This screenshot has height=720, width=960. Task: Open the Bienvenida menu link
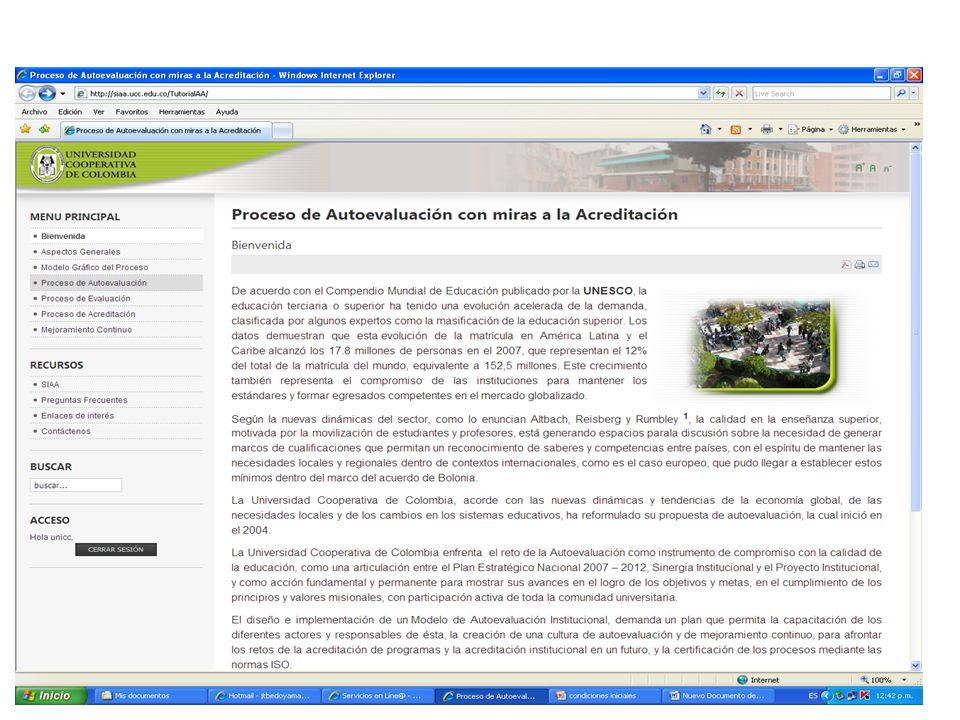[x=63, y=236]
